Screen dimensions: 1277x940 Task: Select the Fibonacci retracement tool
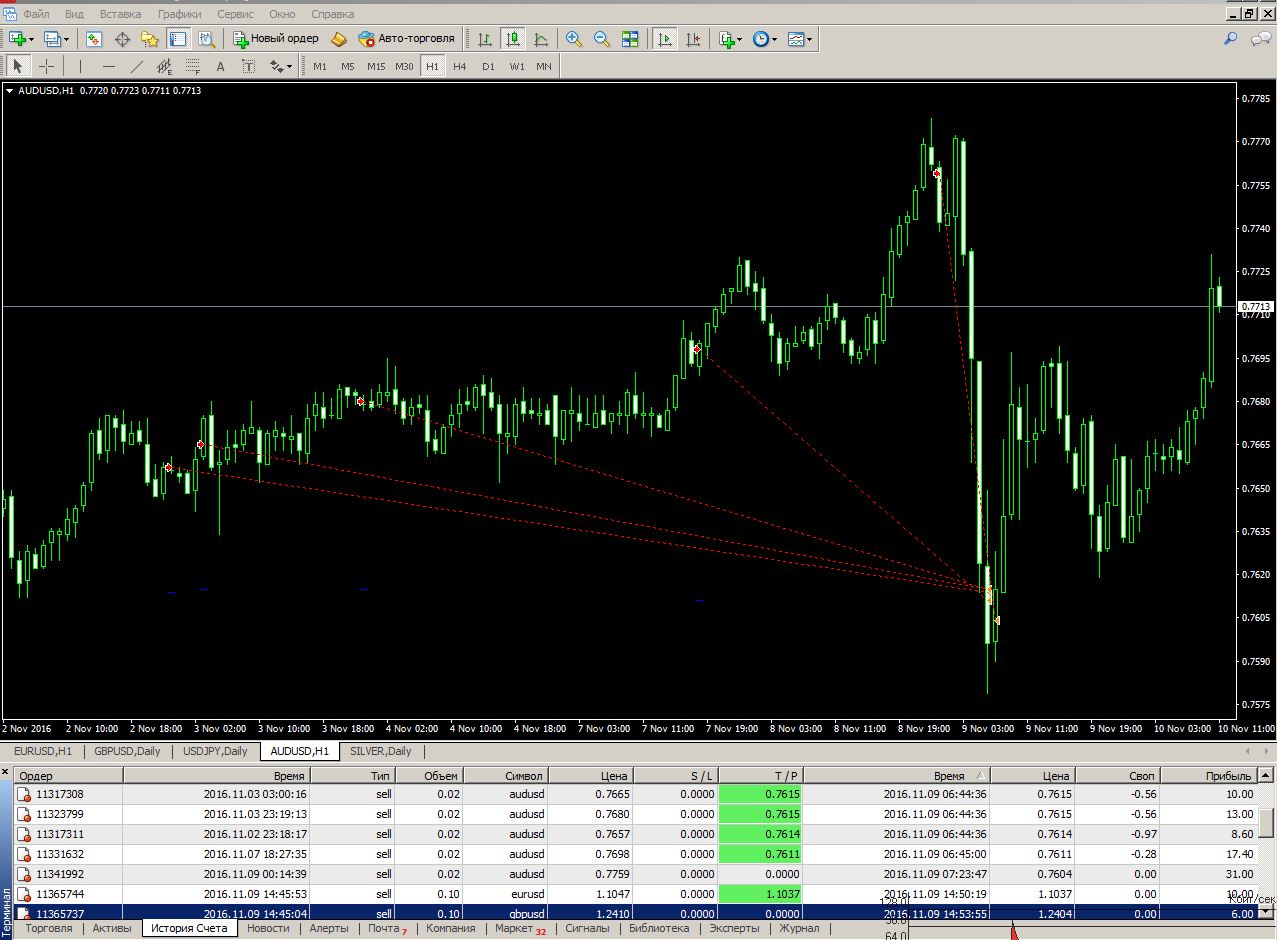click(x=192, y=66)
